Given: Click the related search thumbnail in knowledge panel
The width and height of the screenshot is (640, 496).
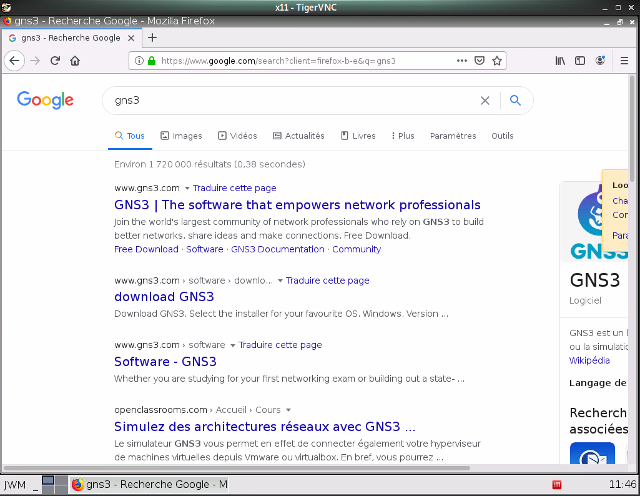Looking at the screenshot, I should tap(592, 453).
